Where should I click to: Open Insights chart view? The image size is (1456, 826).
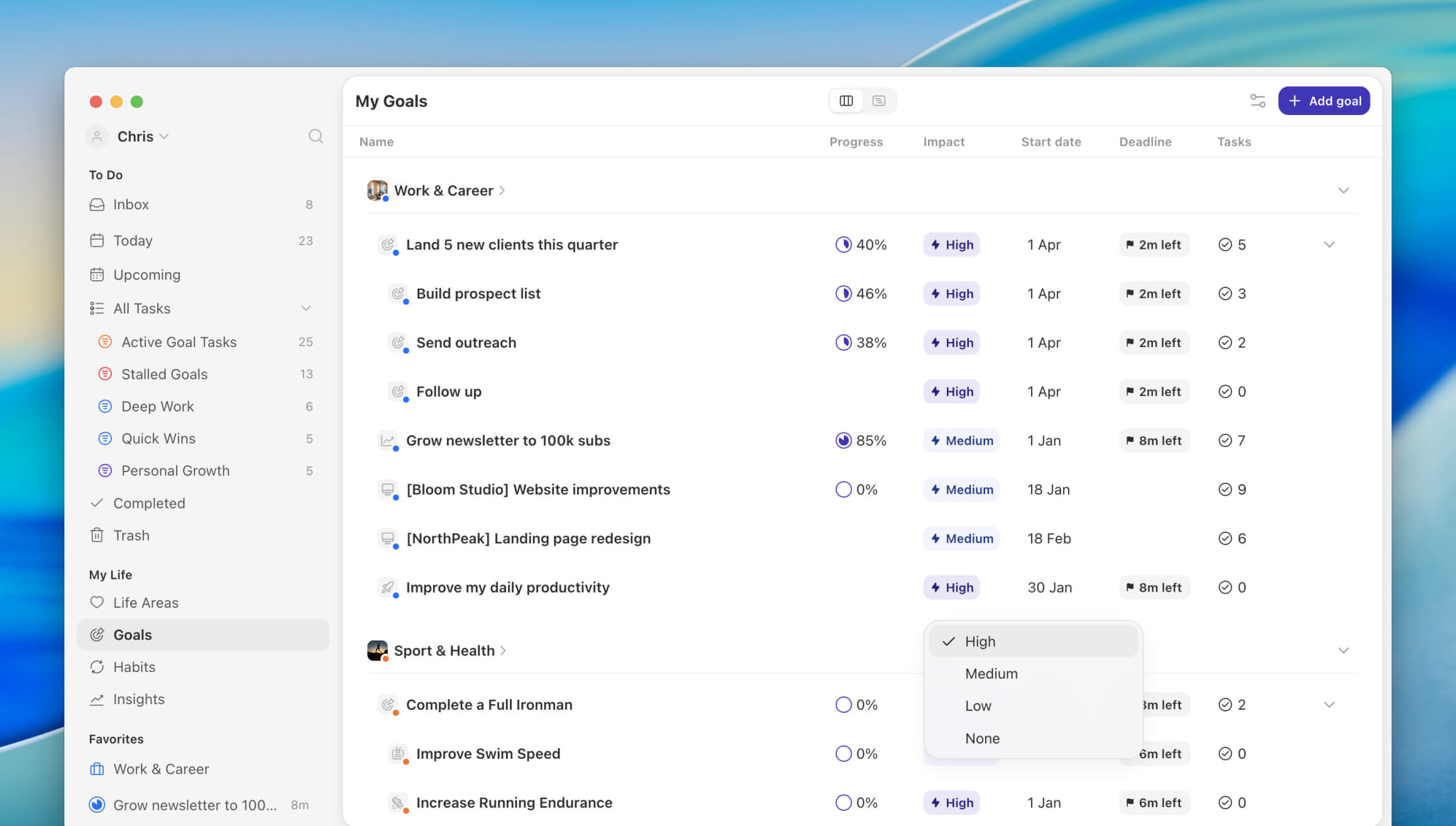coord(138,699)
